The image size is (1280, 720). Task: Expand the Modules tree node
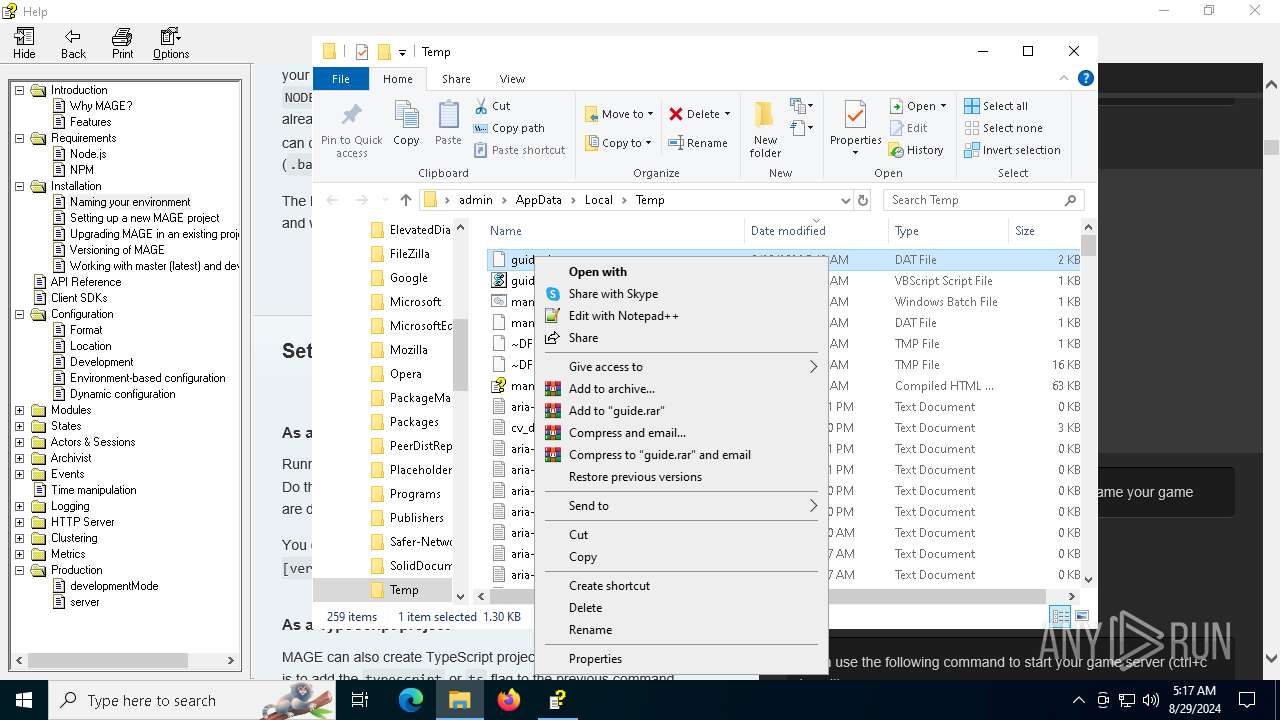click(x=19, y=410)
